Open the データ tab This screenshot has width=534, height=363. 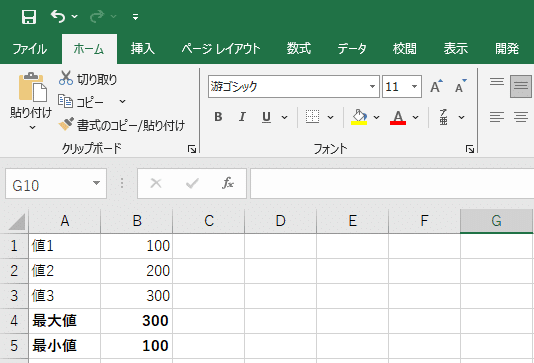pos(352,49)
